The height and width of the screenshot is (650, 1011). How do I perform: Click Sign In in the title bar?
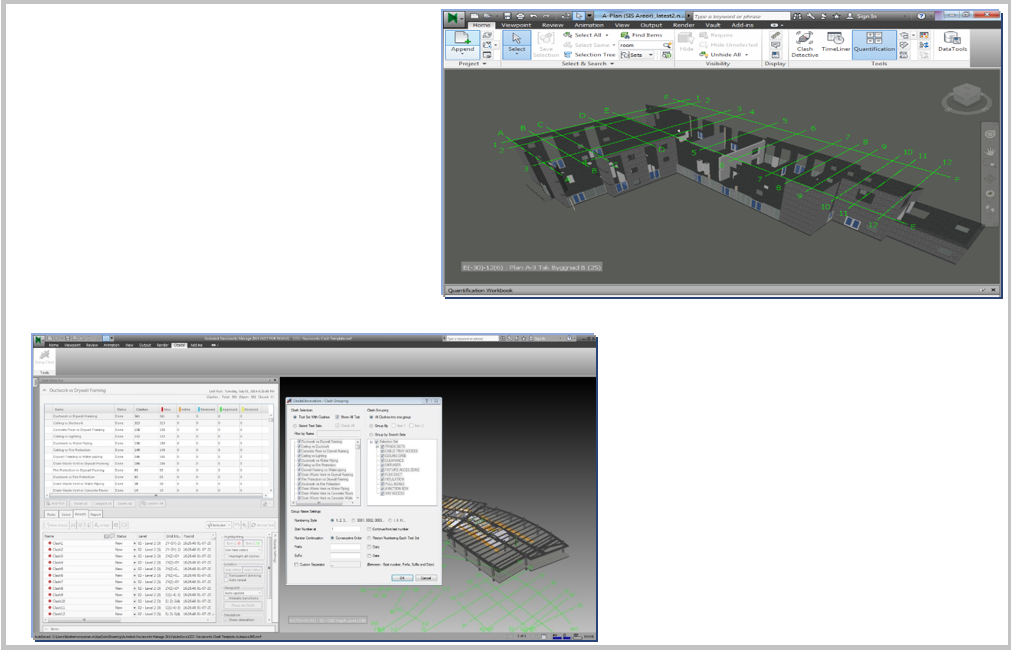click(865, 16)
